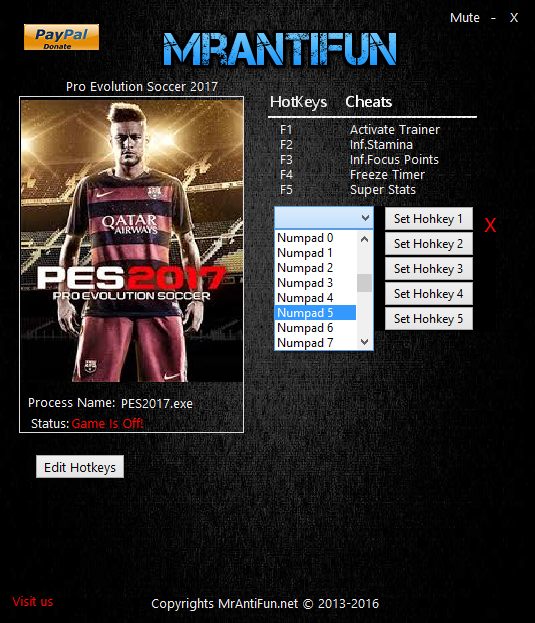This screenshot has width=535, height=623.
Task: Click the list scrollbar up arrow
Action: pos(365,239)
